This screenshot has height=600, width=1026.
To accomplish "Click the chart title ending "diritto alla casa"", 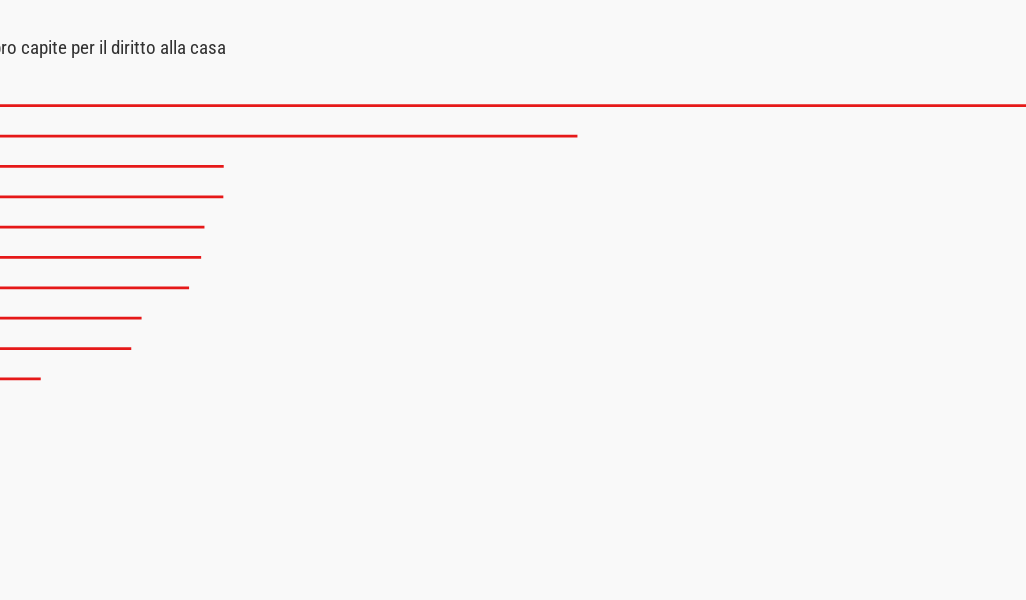I will (112, 48).
